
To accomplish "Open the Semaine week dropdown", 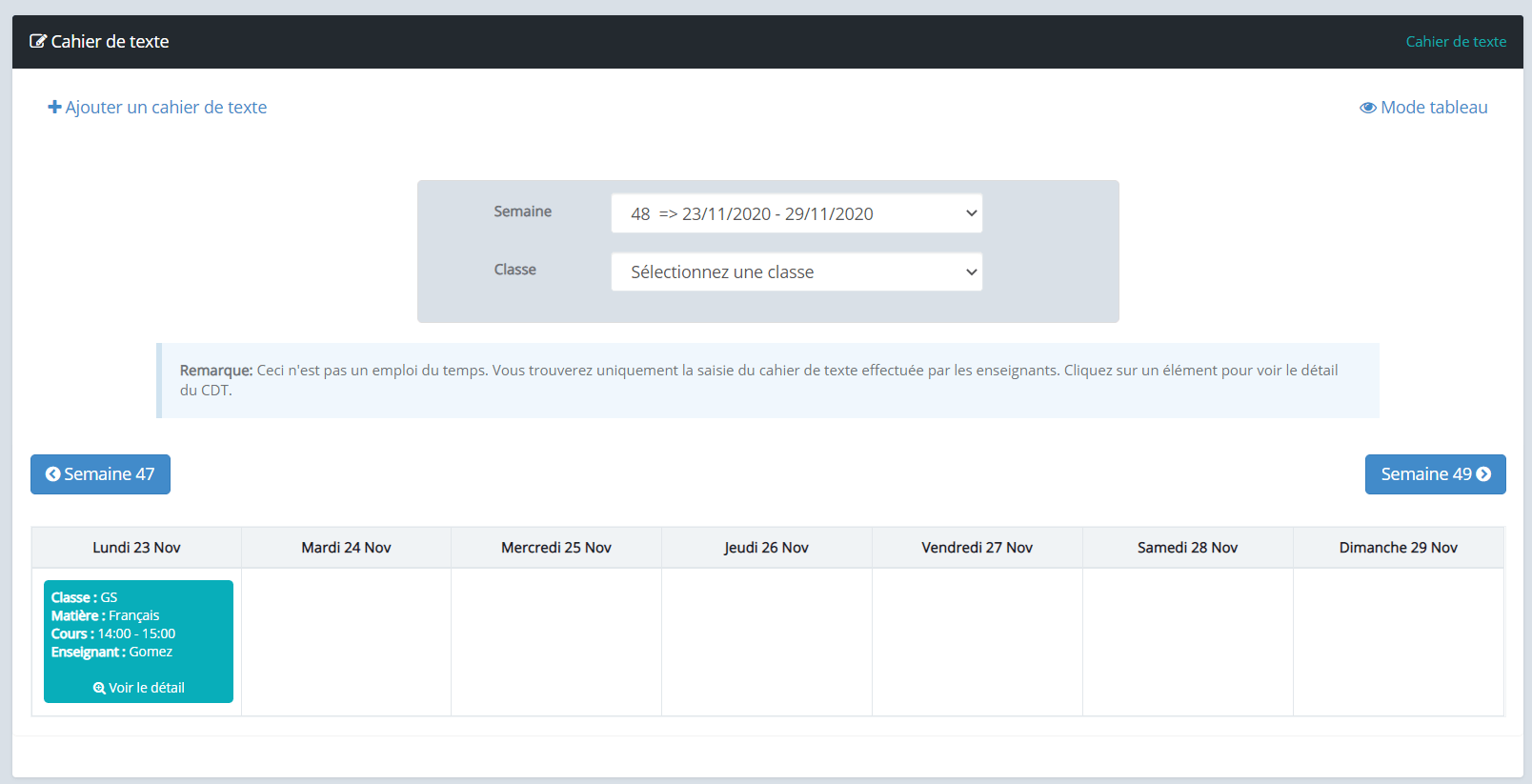I will [796, 213].
